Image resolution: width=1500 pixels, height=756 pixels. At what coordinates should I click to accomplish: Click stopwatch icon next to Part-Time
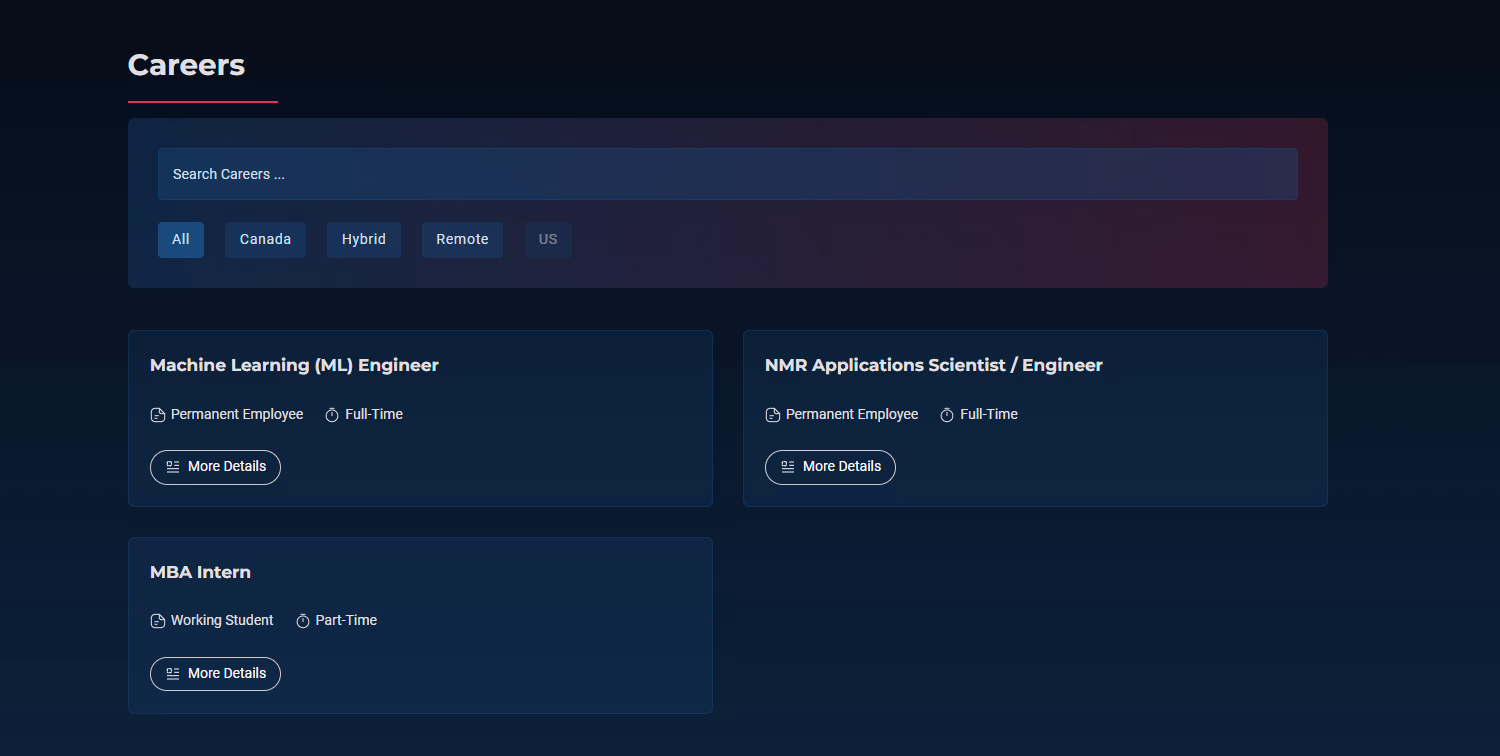pyautogui.click(x=303, y=621)
